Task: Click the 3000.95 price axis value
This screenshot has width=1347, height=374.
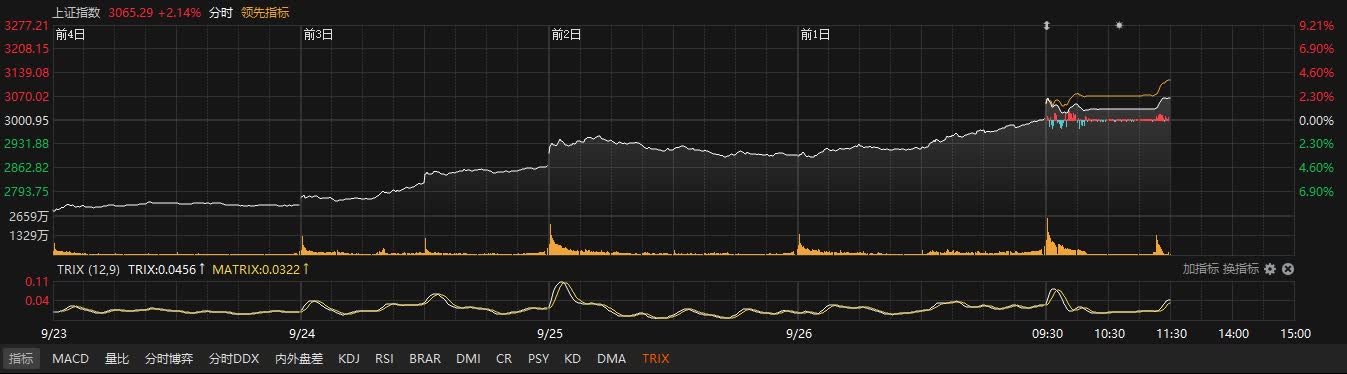Action: pyautogui.click(x=27, y=120)
